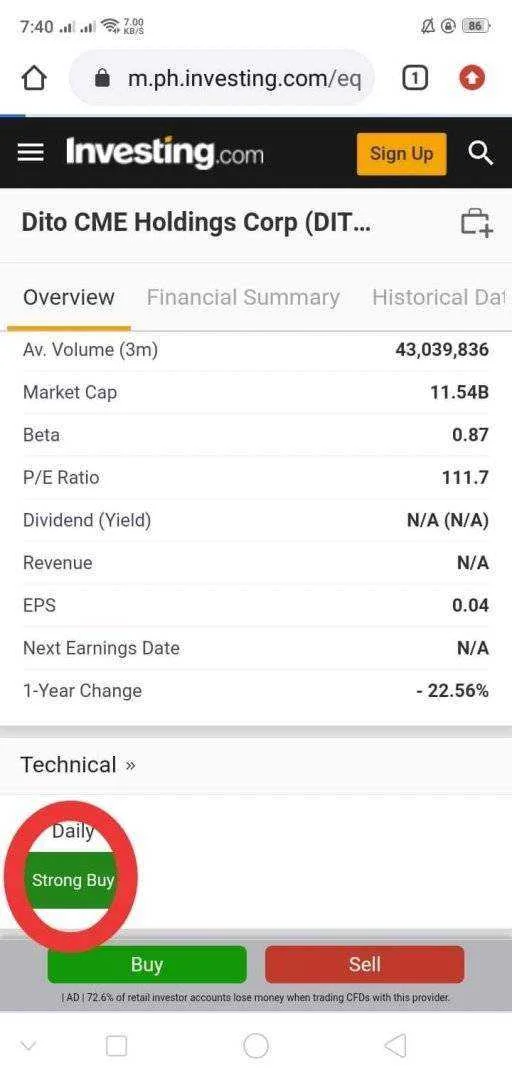Open the Historical Data tab
This screenshot has width=512, height=1080.
click(x=438, y=298)
